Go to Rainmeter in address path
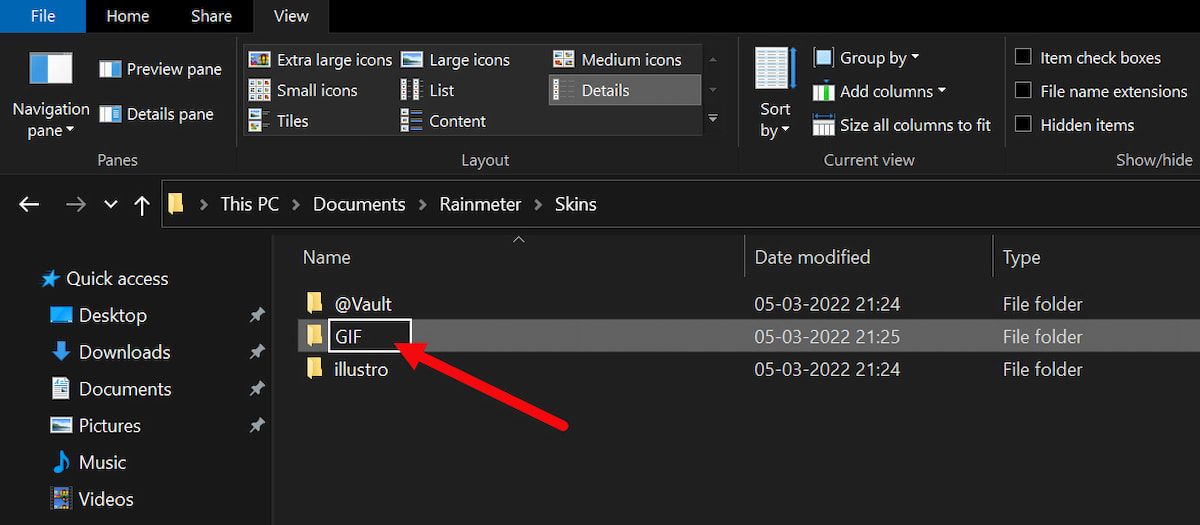Image resolution: width=1200 pixels, height=525 pixels. 480,204
